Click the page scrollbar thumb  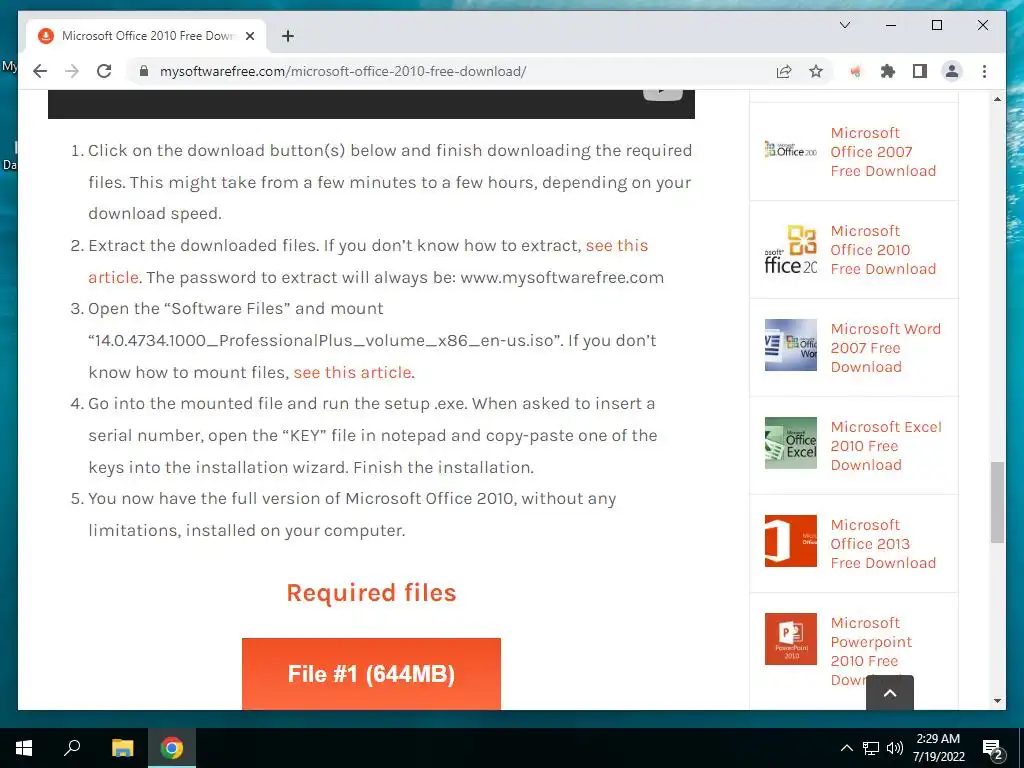tap(997, 502)
